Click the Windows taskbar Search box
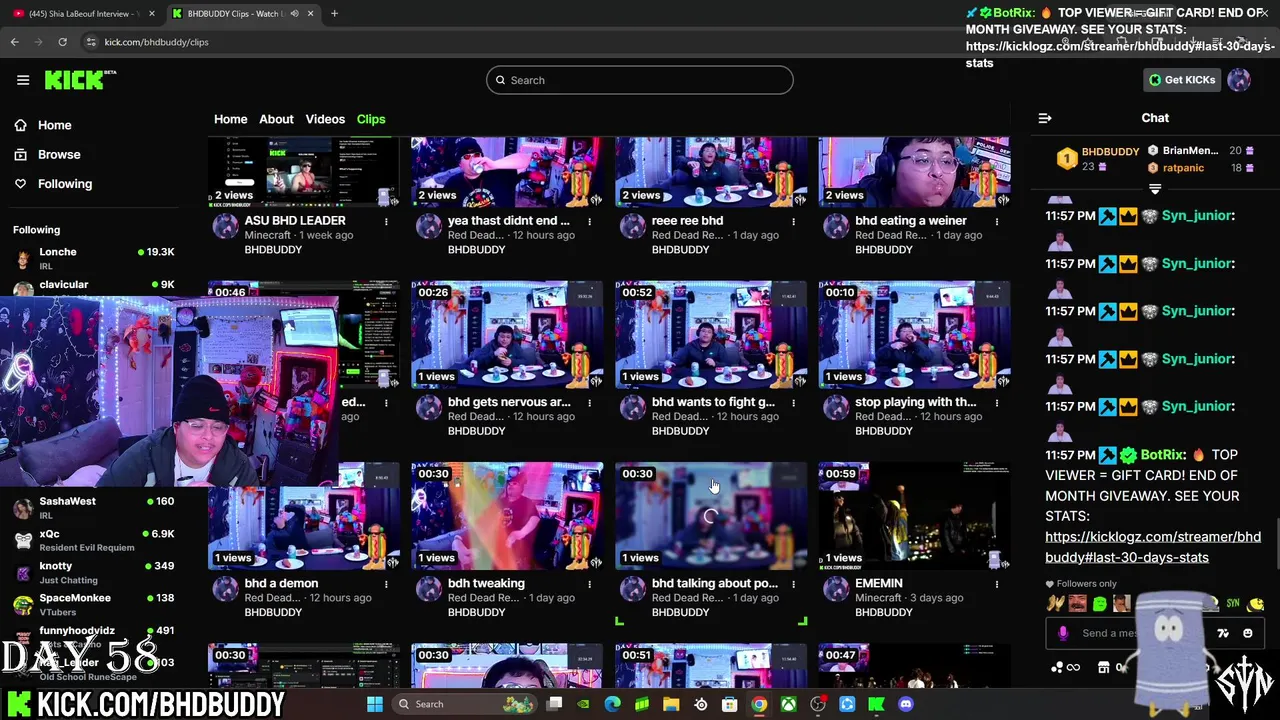 [465, 704]
